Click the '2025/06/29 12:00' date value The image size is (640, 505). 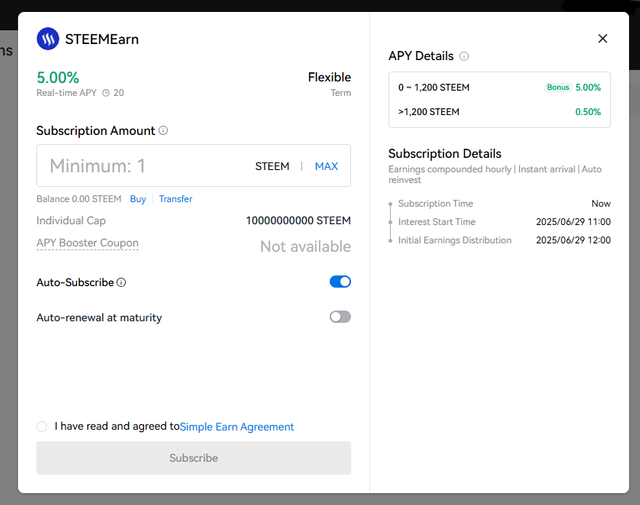(x=573, y=240)
